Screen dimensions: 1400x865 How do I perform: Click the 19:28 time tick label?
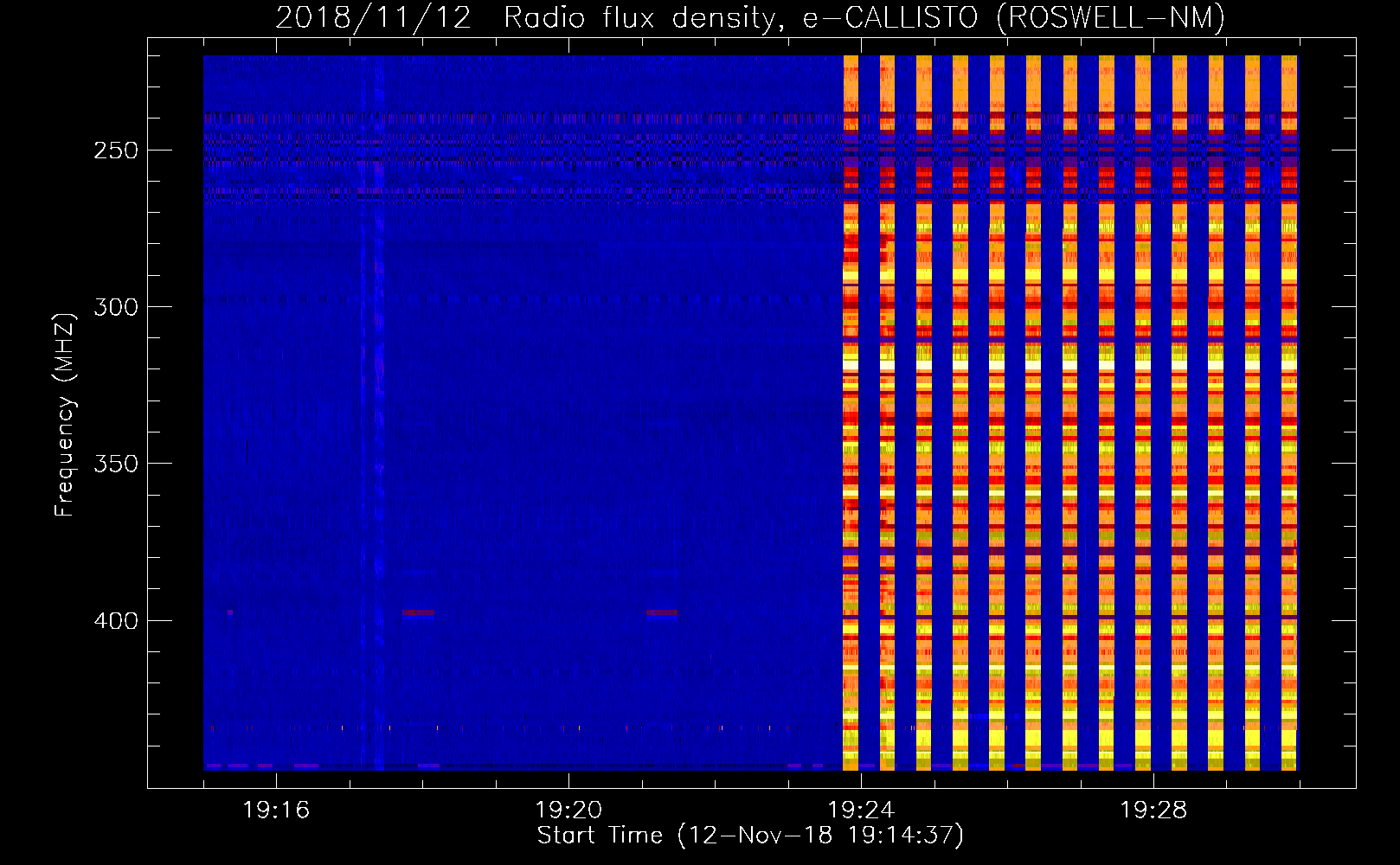point(1153,811)
